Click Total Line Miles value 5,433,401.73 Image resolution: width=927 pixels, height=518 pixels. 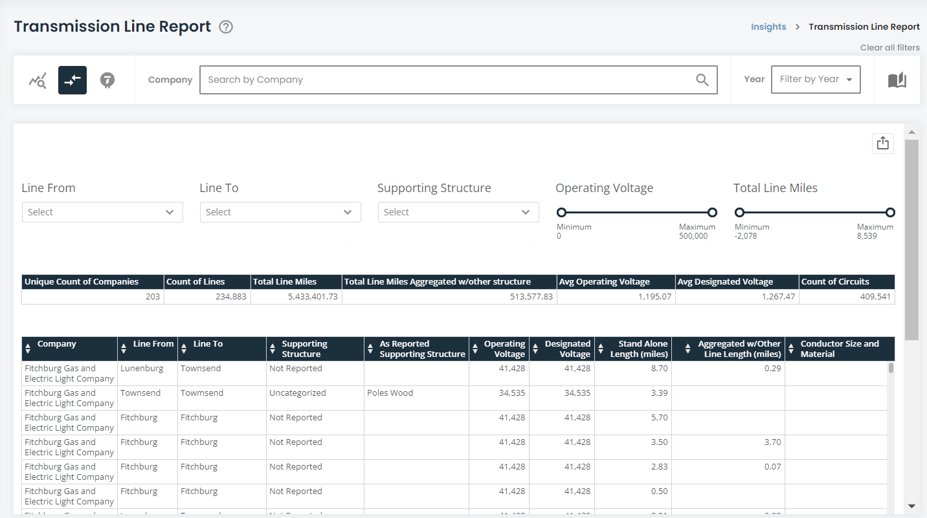(313, 297)
